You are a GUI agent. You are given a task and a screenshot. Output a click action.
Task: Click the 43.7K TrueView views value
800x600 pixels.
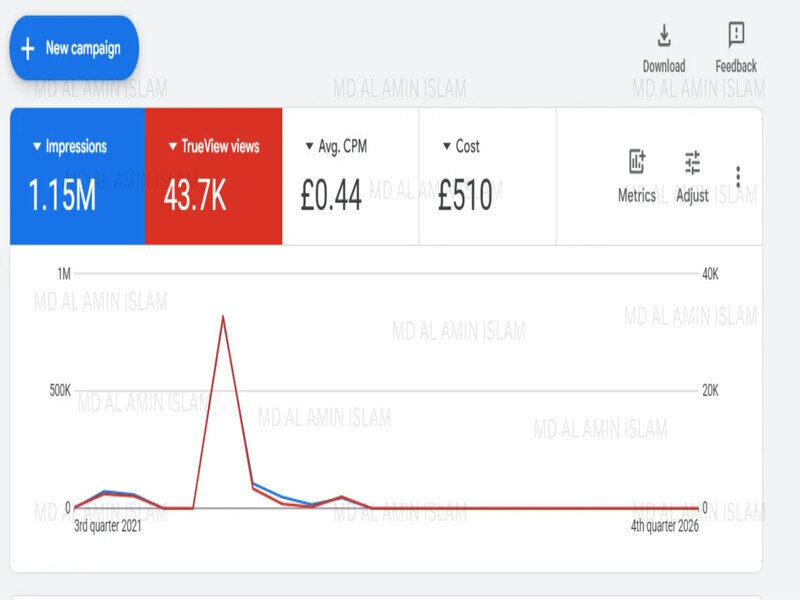coord(195,195)
